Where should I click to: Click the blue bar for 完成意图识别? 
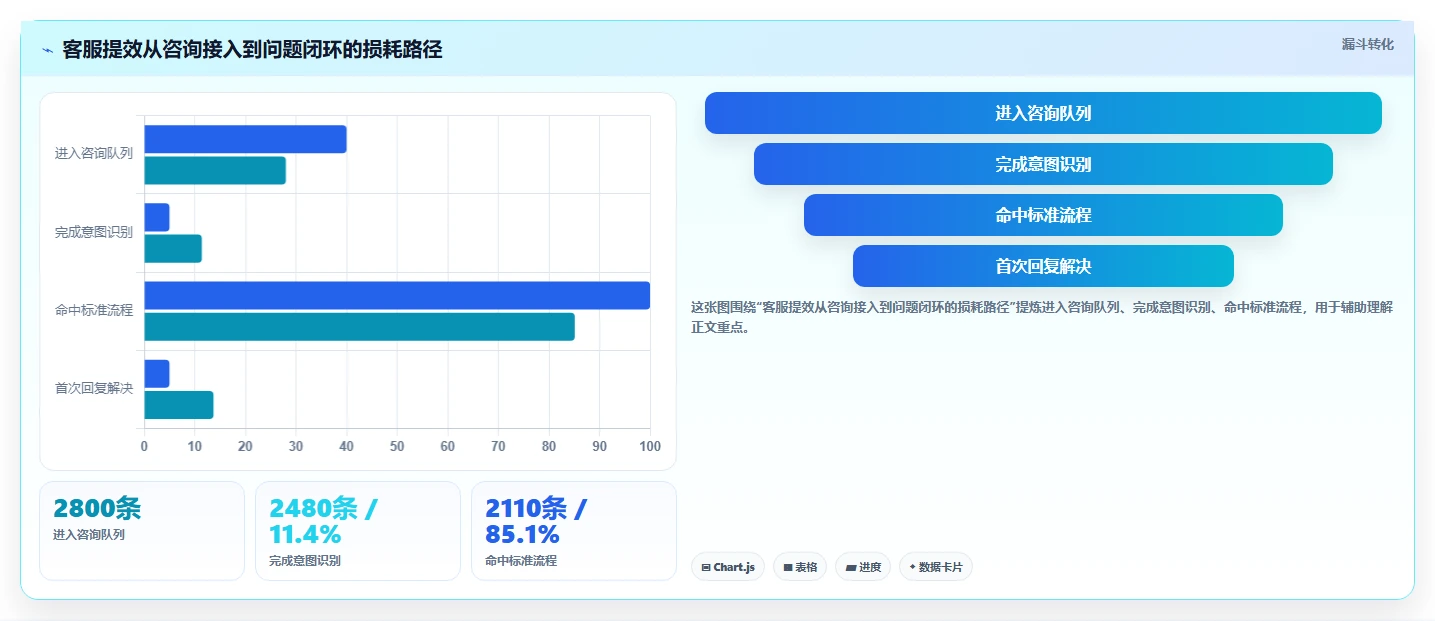[157, 217]
